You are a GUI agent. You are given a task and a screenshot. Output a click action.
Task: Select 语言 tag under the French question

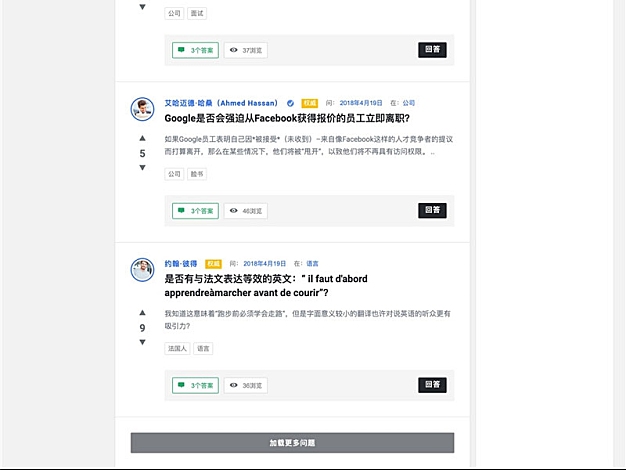coord(203,349)
